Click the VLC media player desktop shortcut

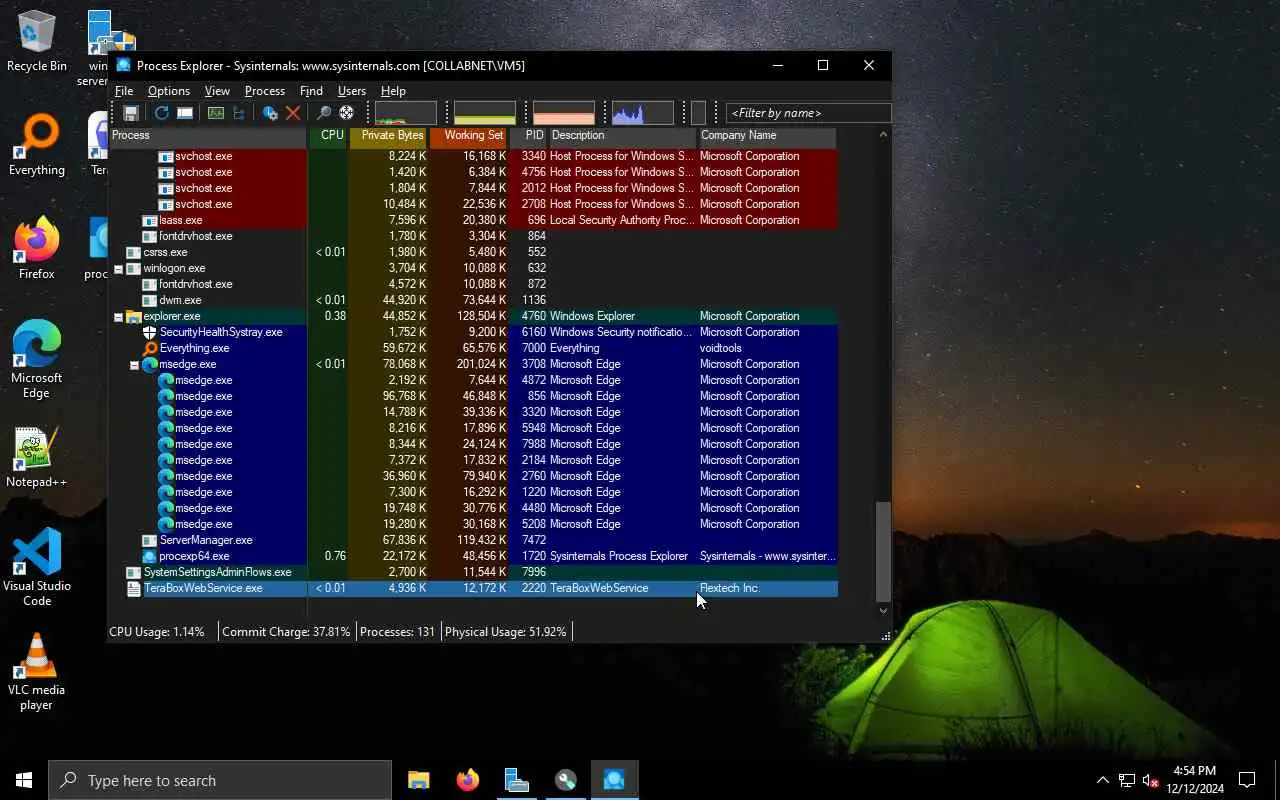37,672
